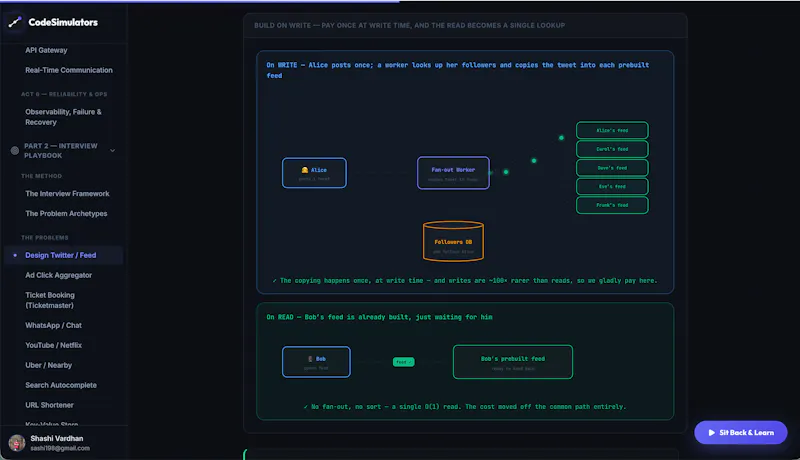Open The Interview Framework lesson
Viewport: 800px width, 460px height.
67,193
